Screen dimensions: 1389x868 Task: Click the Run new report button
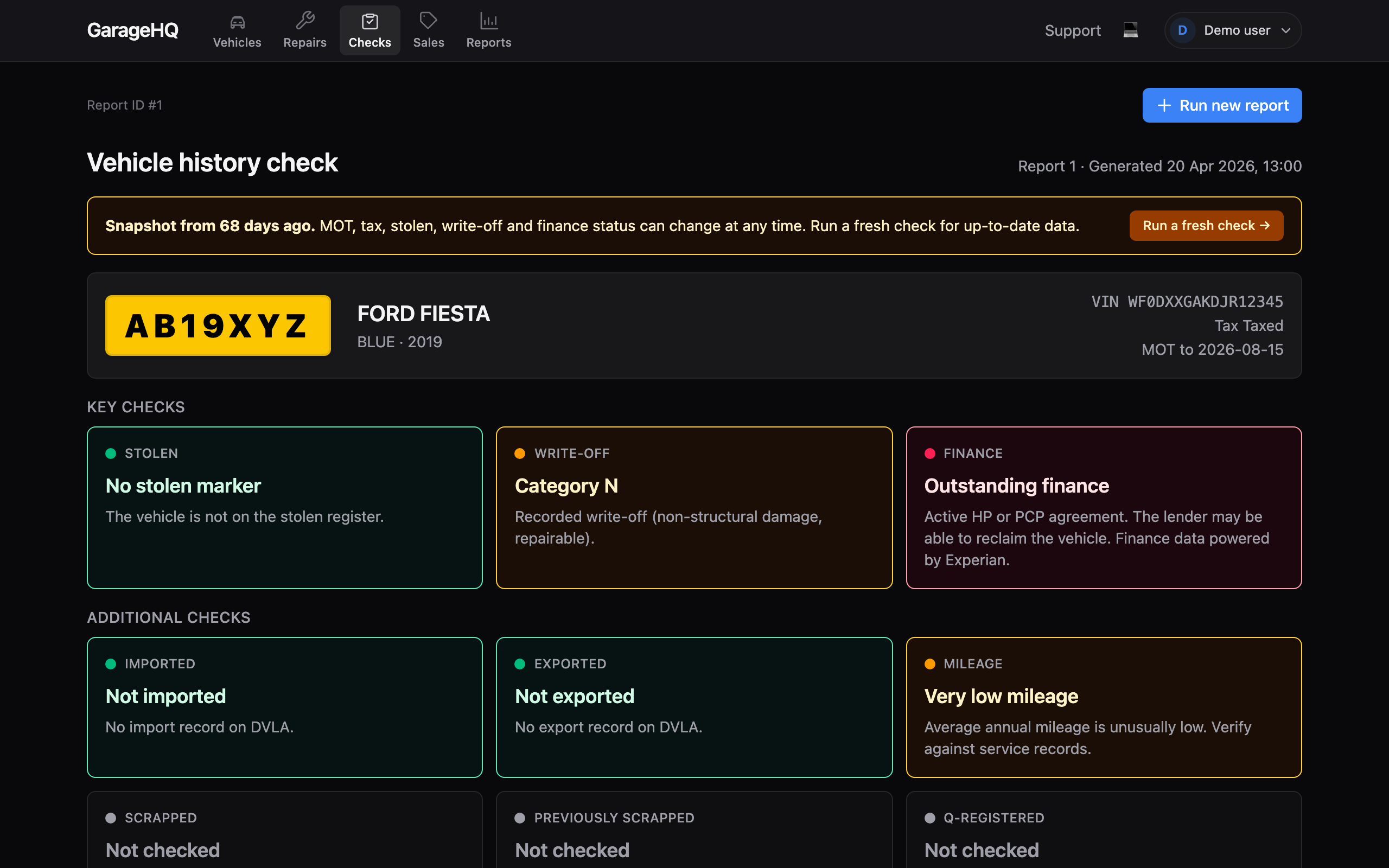(x=1222, y=105)
